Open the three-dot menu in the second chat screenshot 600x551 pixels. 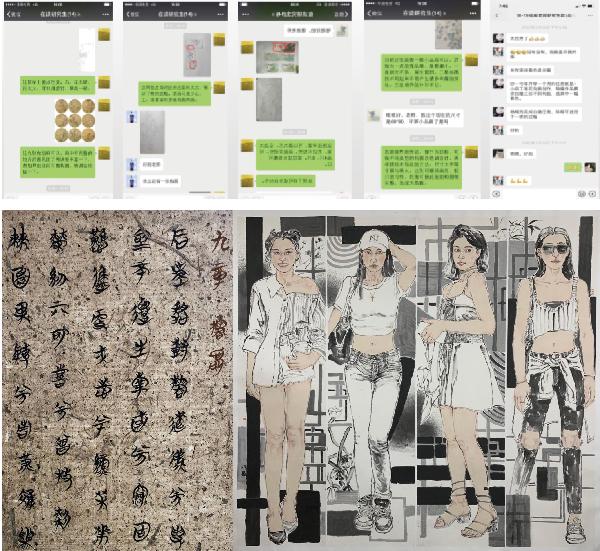tap(220, 14)
